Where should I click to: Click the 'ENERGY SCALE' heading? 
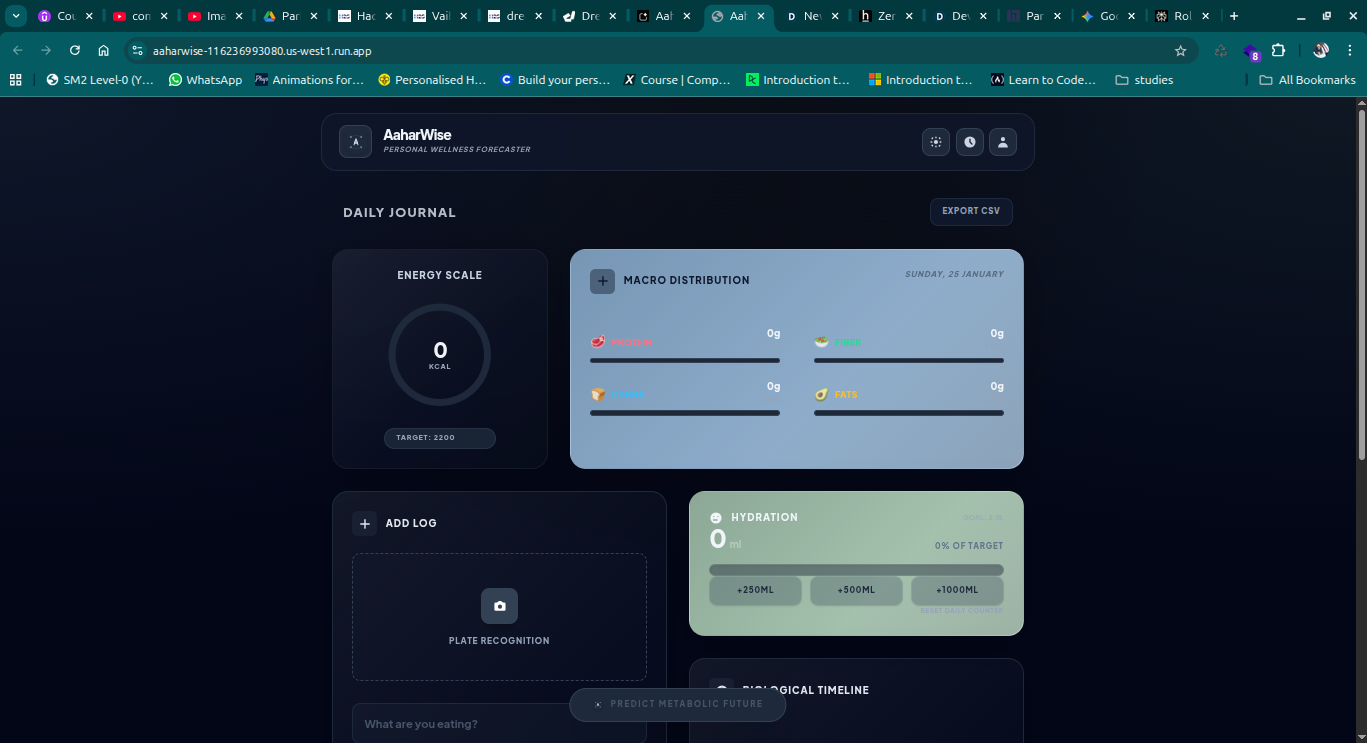[440, 275]
